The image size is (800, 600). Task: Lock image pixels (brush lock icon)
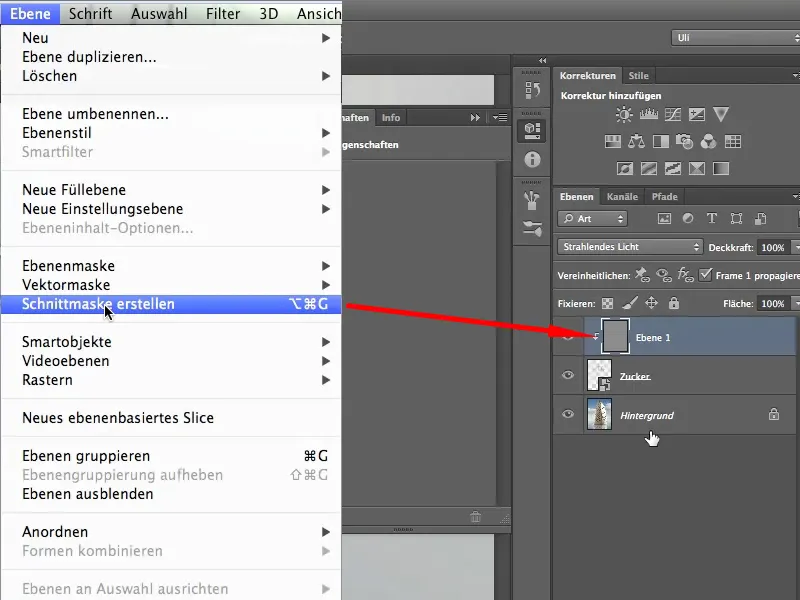(630, 304)
